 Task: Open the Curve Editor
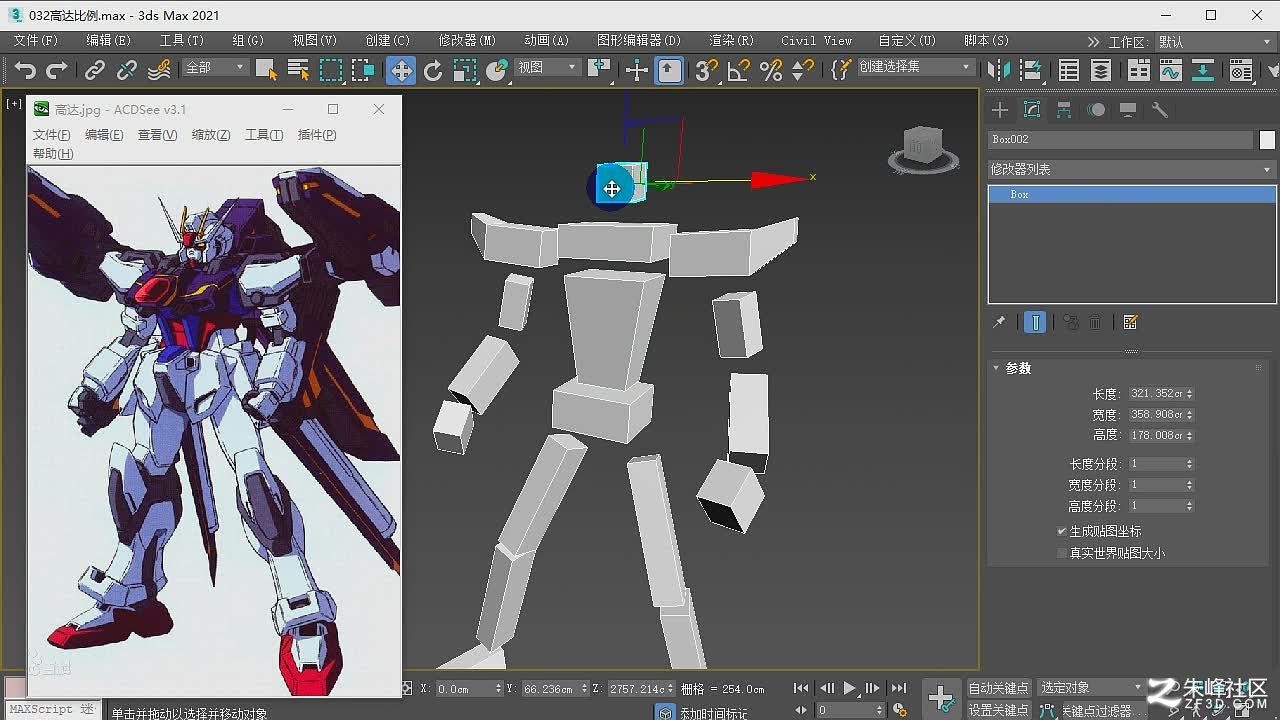pos(1171,70)
